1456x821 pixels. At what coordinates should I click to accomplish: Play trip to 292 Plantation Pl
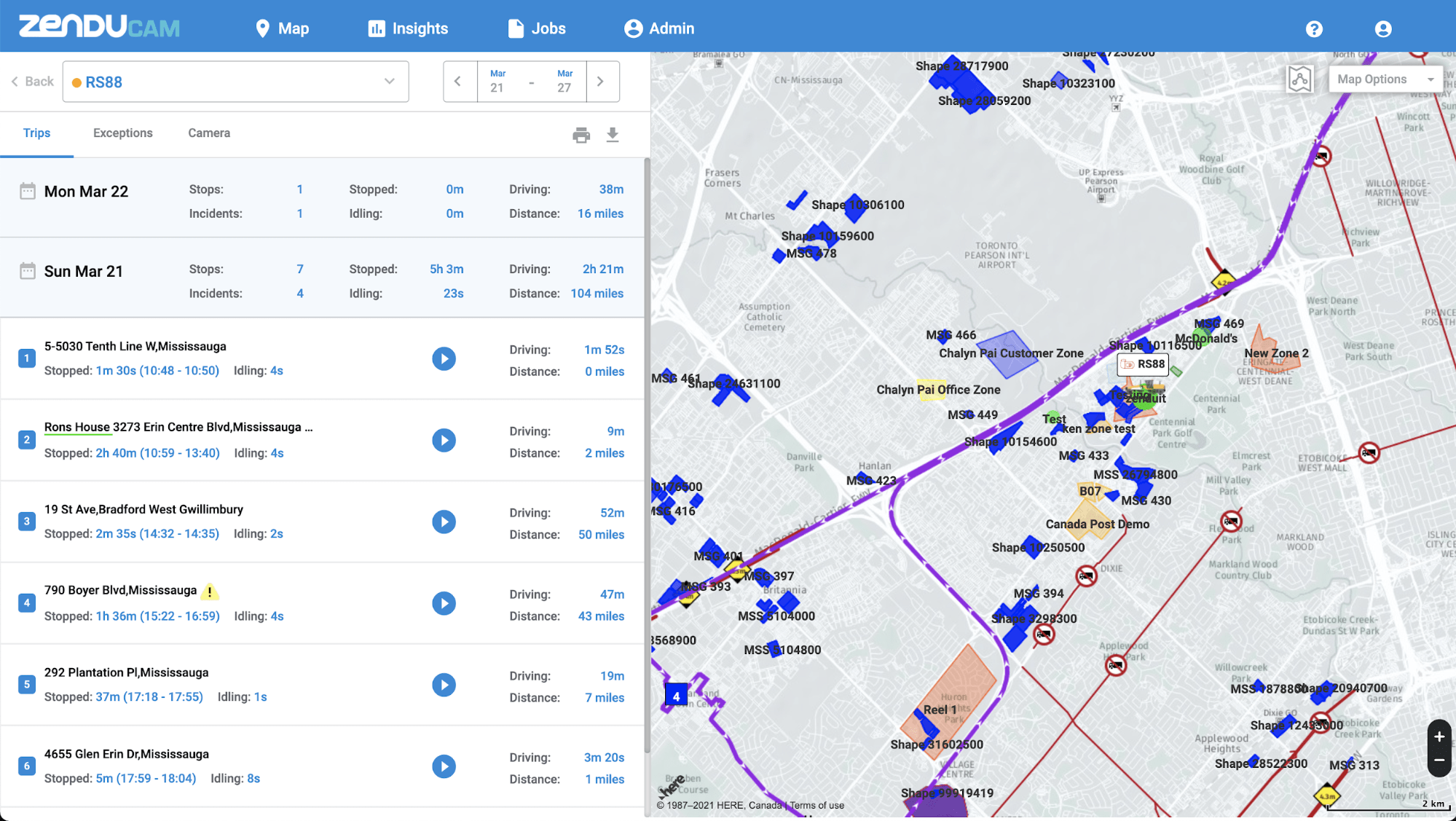pyautogui.click(x=444, y=685)
